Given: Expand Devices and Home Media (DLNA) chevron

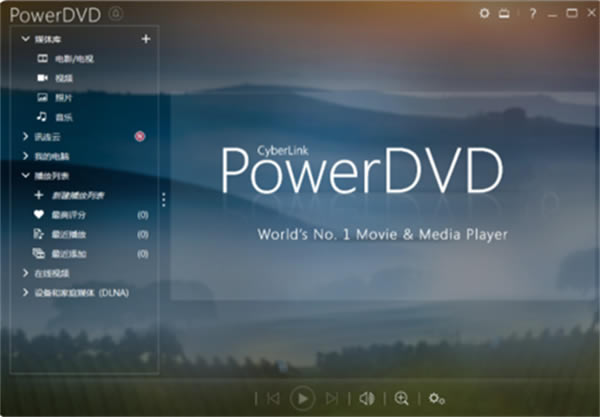Looking at the screenshot, I should (x=26, y=292).
